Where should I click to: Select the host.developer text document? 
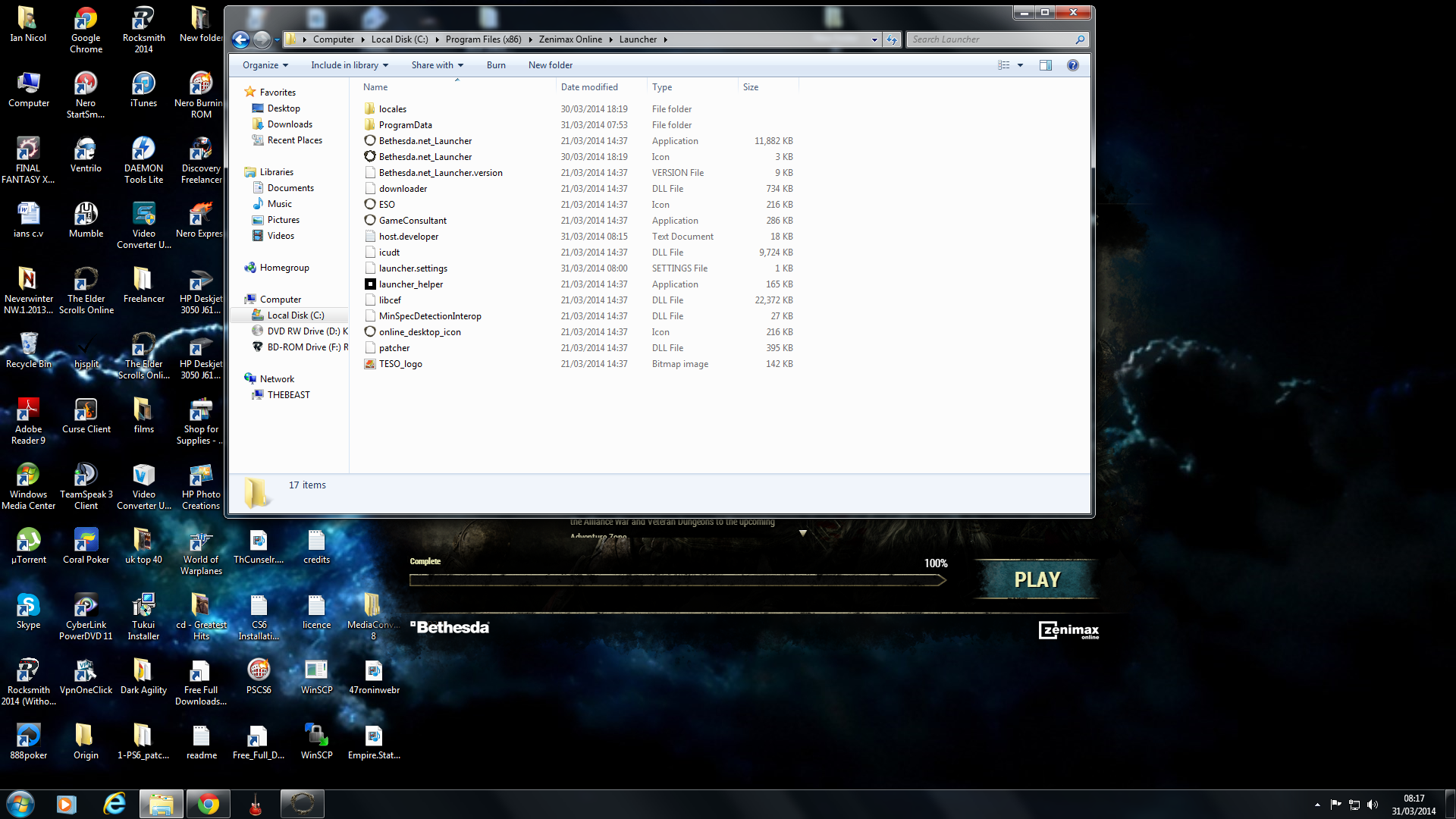coord(408,237)
